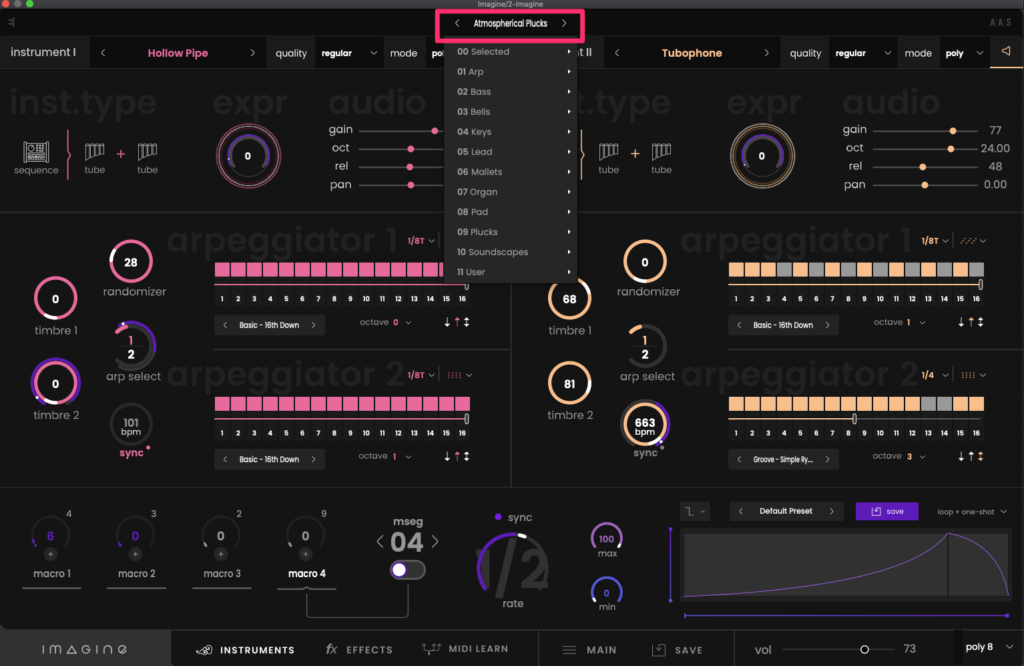
Task: Open instrument I quality dropdown
Action: point(348,53)
